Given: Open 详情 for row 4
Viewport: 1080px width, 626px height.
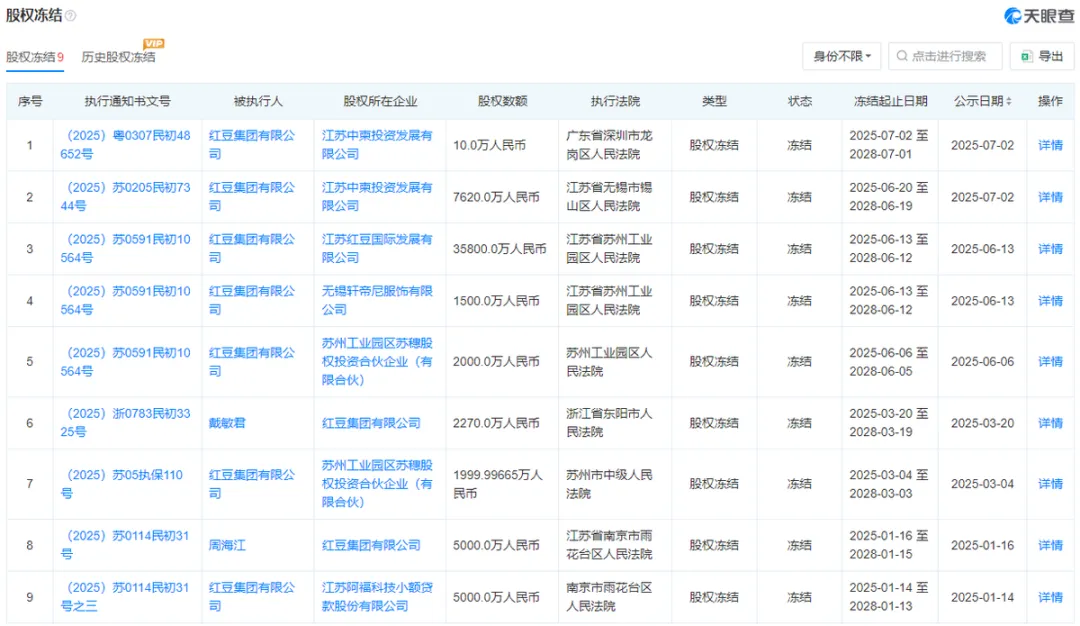Looking at the screenshot, I should 1050,301.
